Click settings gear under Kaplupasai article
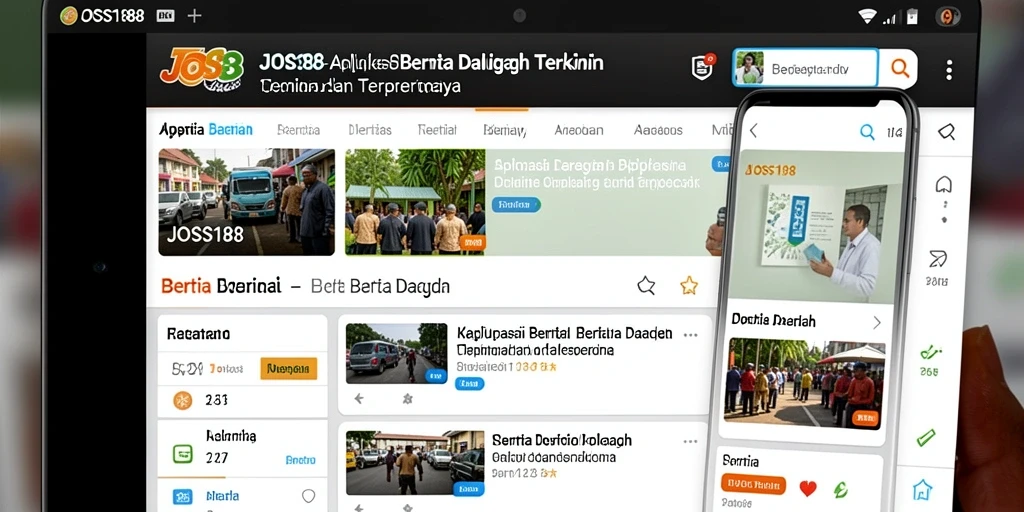 [x=408, y=398]
